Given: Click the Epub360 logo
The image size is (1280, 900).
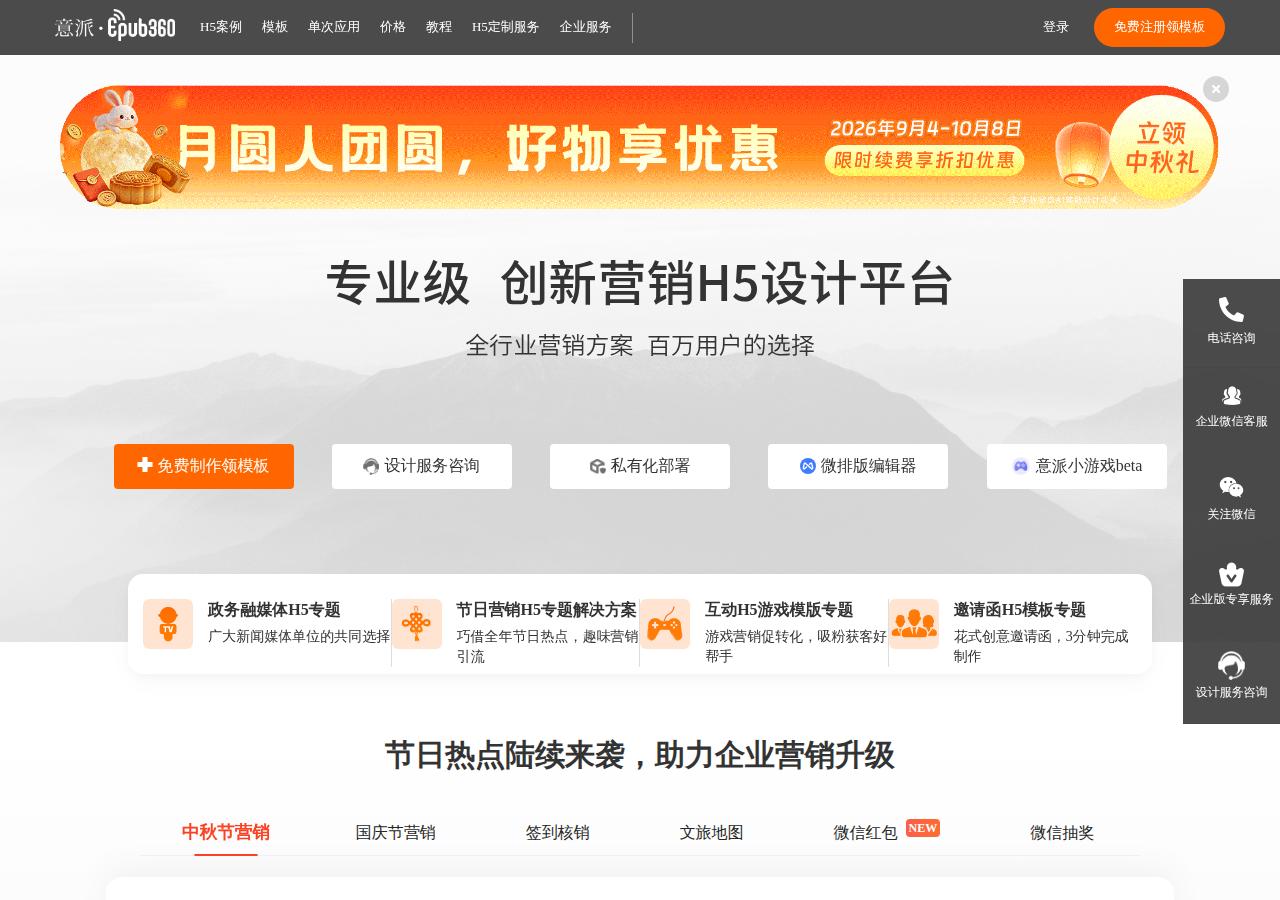Looking at the screenshot, I should (x=115, y=26).
